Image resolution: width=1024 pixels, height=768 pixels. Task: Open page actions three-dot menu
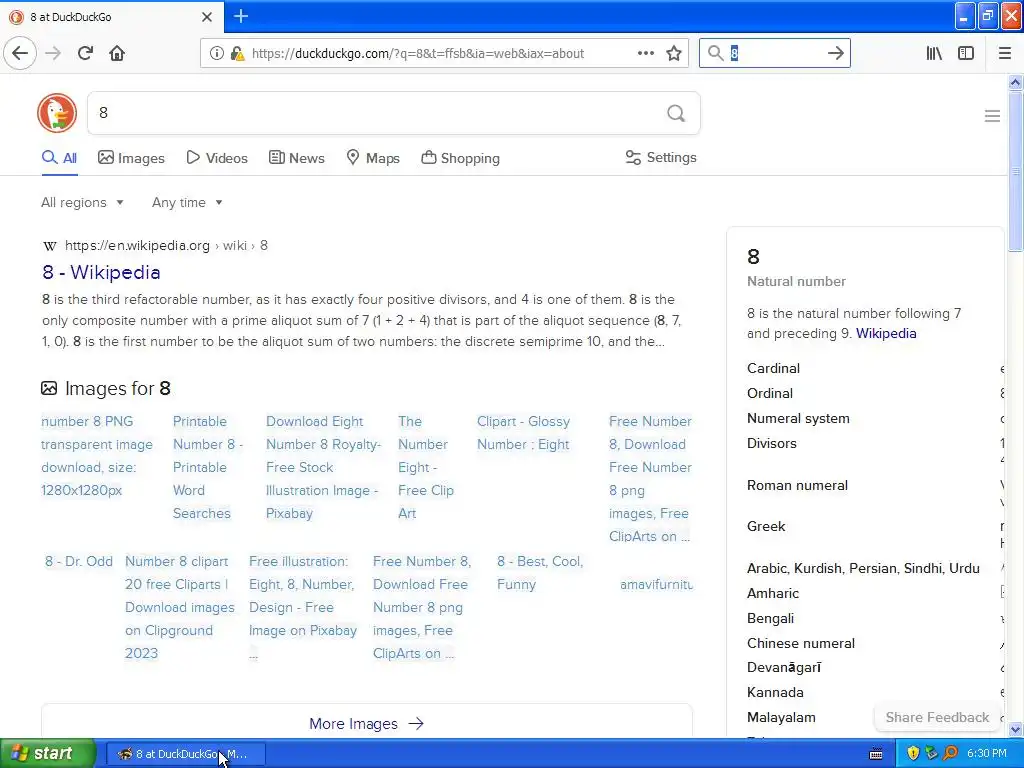click(x=645, y=54)
